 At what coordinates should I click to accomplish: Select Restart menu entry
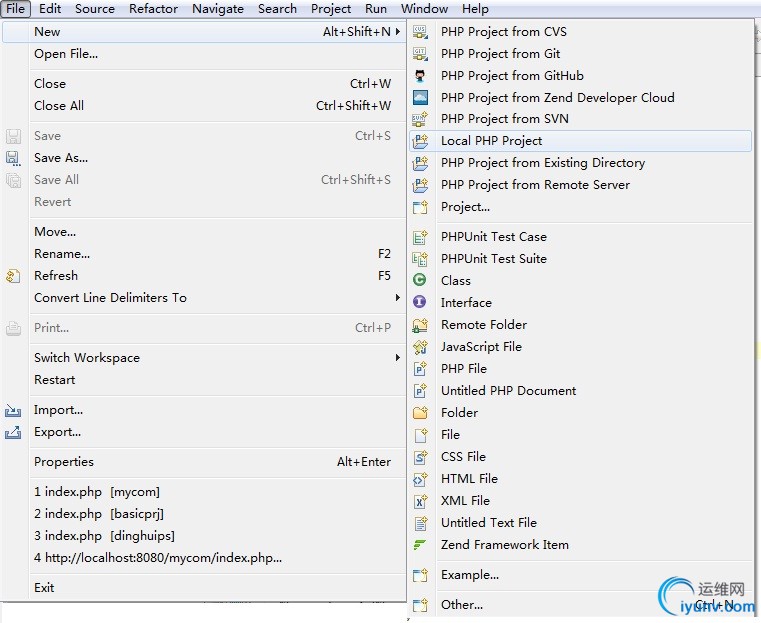tap(204, 380)
